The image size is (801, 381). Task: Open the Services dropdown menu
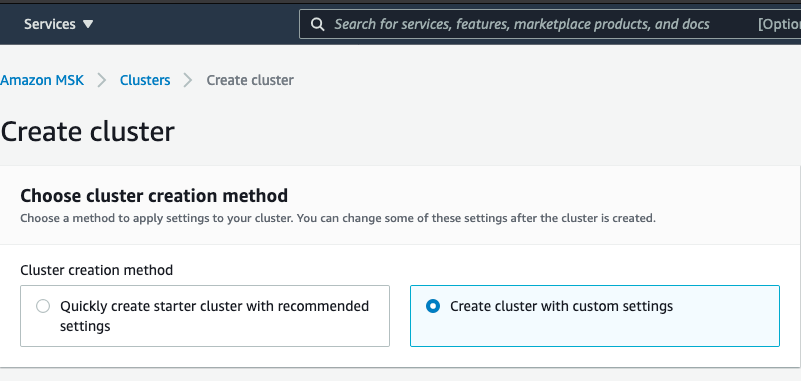click(59, 24)
